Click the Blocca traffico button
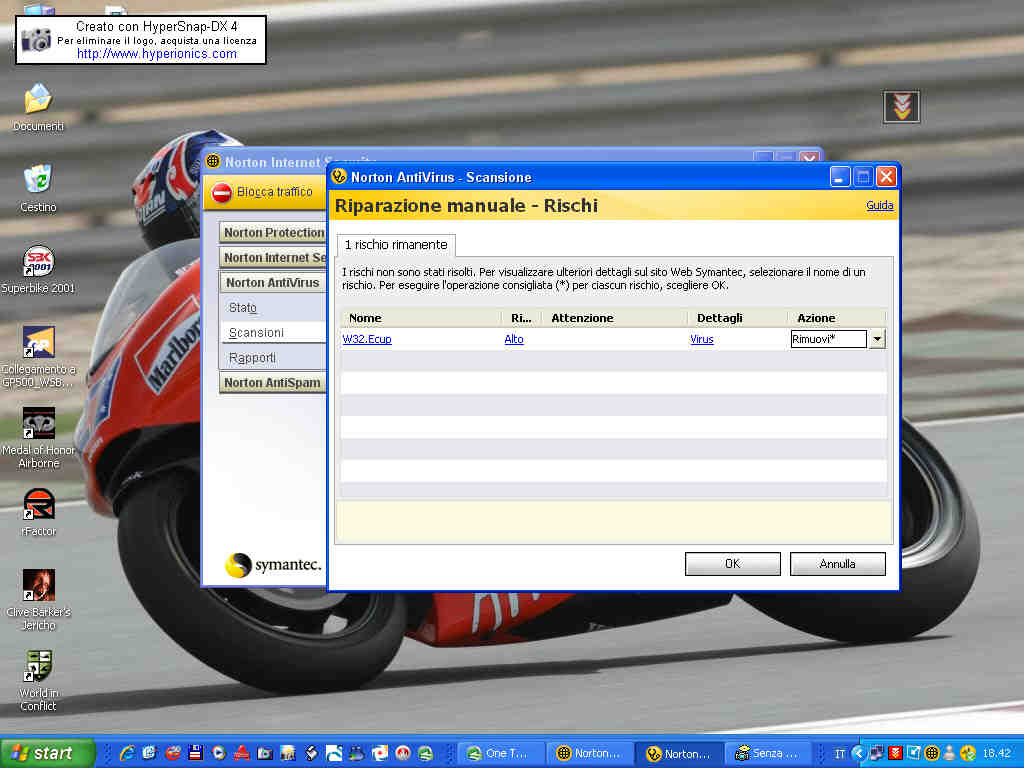 [x=264, y=193]
